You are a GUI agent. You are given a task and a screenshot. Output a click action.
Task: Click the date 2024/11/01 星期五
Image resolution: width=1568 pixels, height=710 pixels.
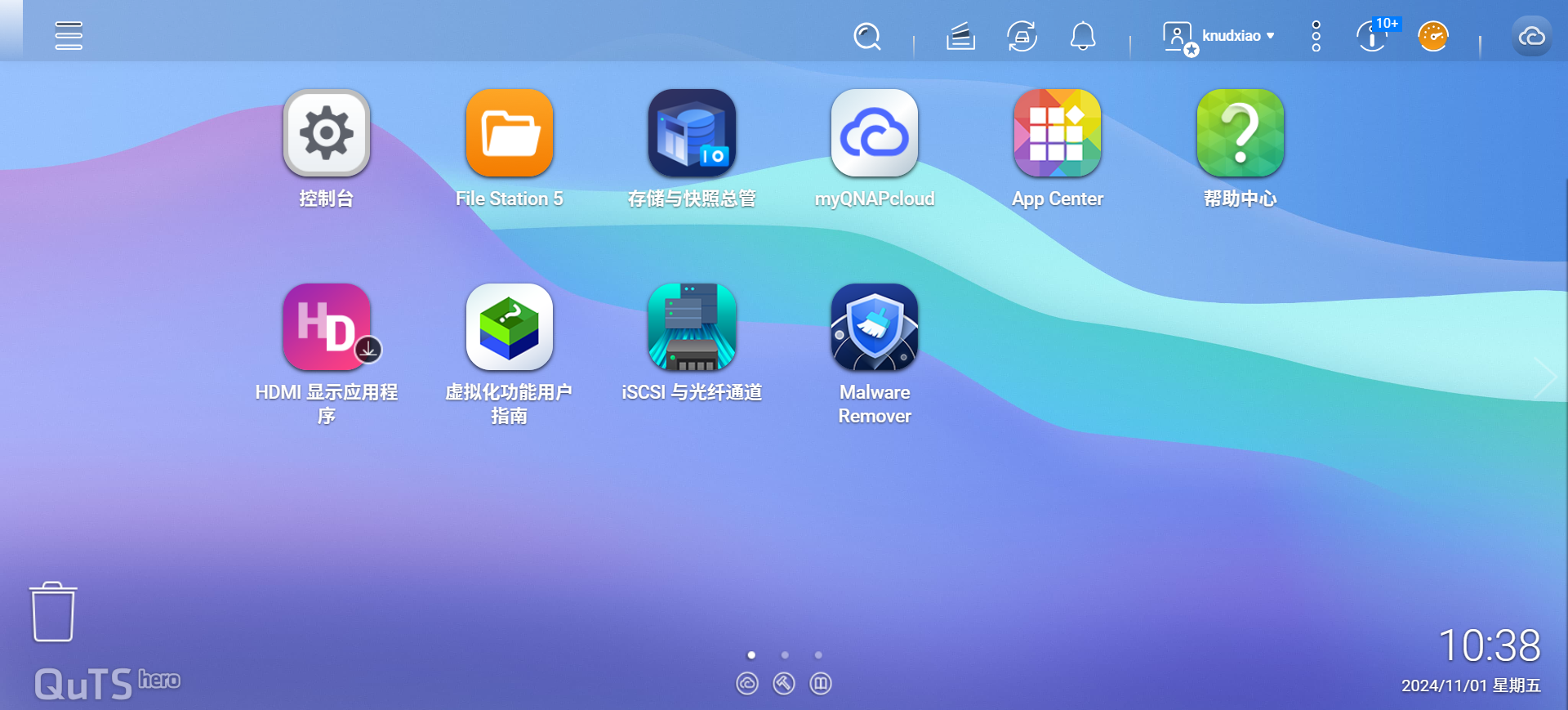tap(1471, 686)
